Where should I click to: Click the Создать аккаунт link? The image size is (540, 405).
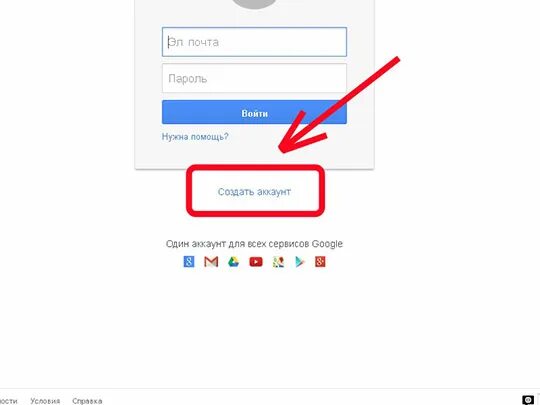(x=255, y=191)
